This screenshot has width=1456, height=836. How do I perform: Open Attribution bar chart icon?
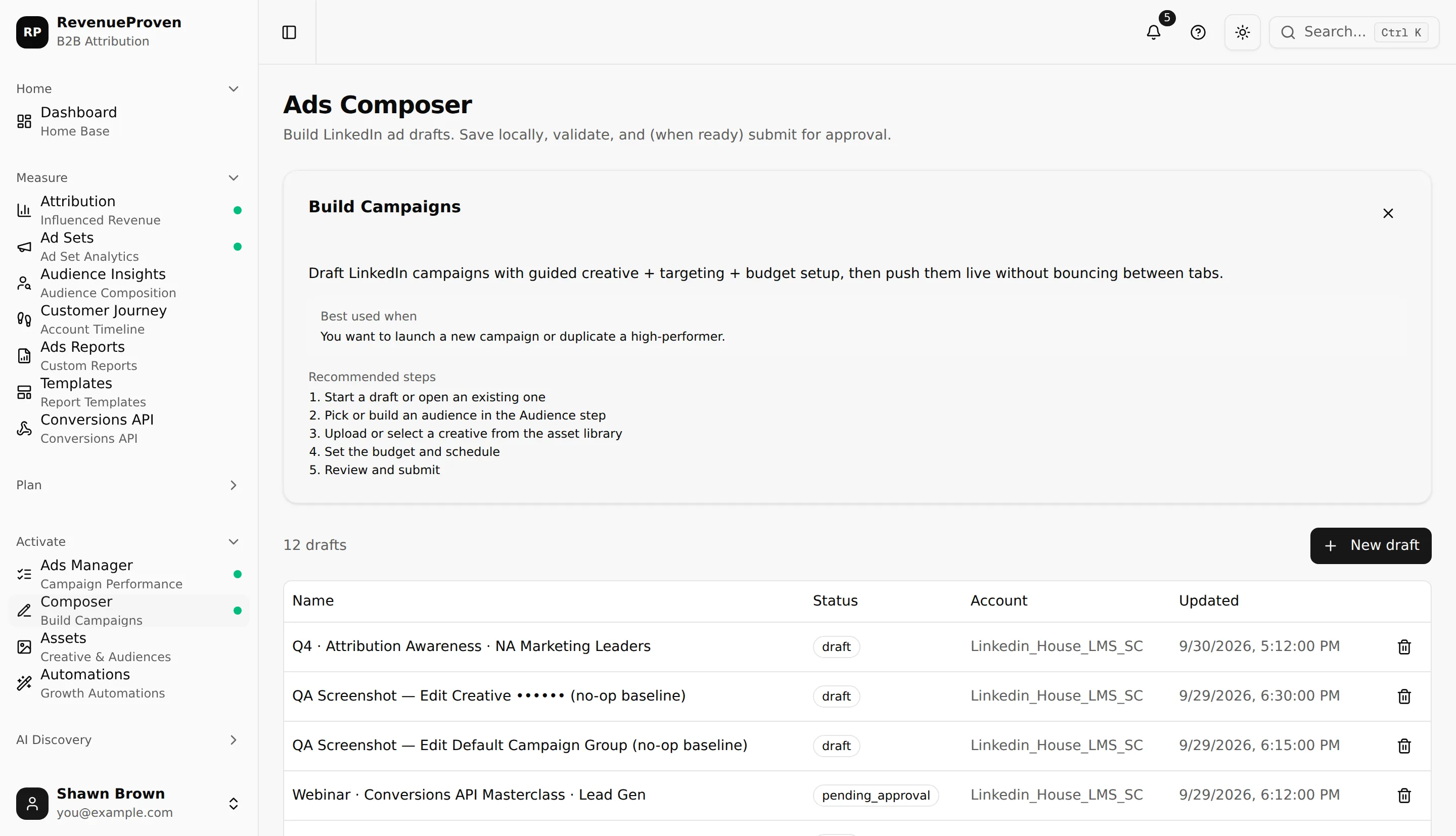pyautogui.click(x=24, y=210)
